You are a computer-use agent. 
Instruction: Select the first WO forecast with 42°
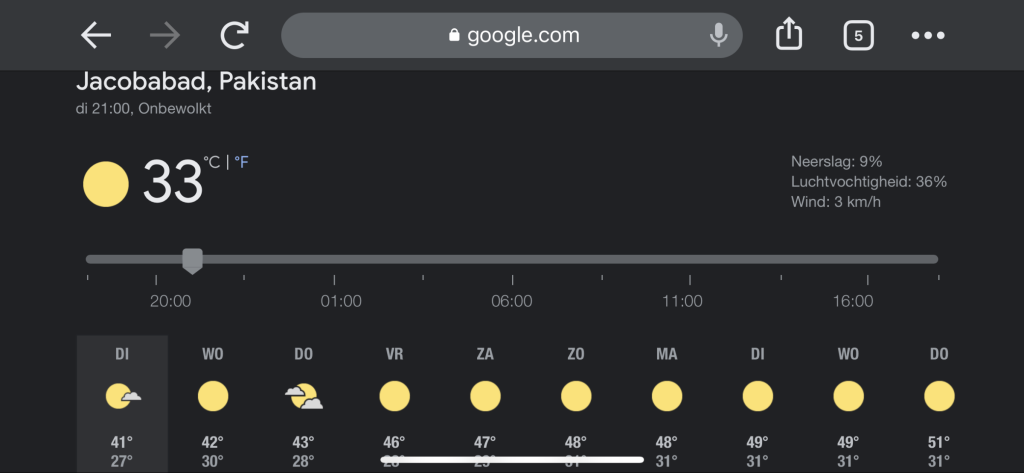click(x=213, y=404)
